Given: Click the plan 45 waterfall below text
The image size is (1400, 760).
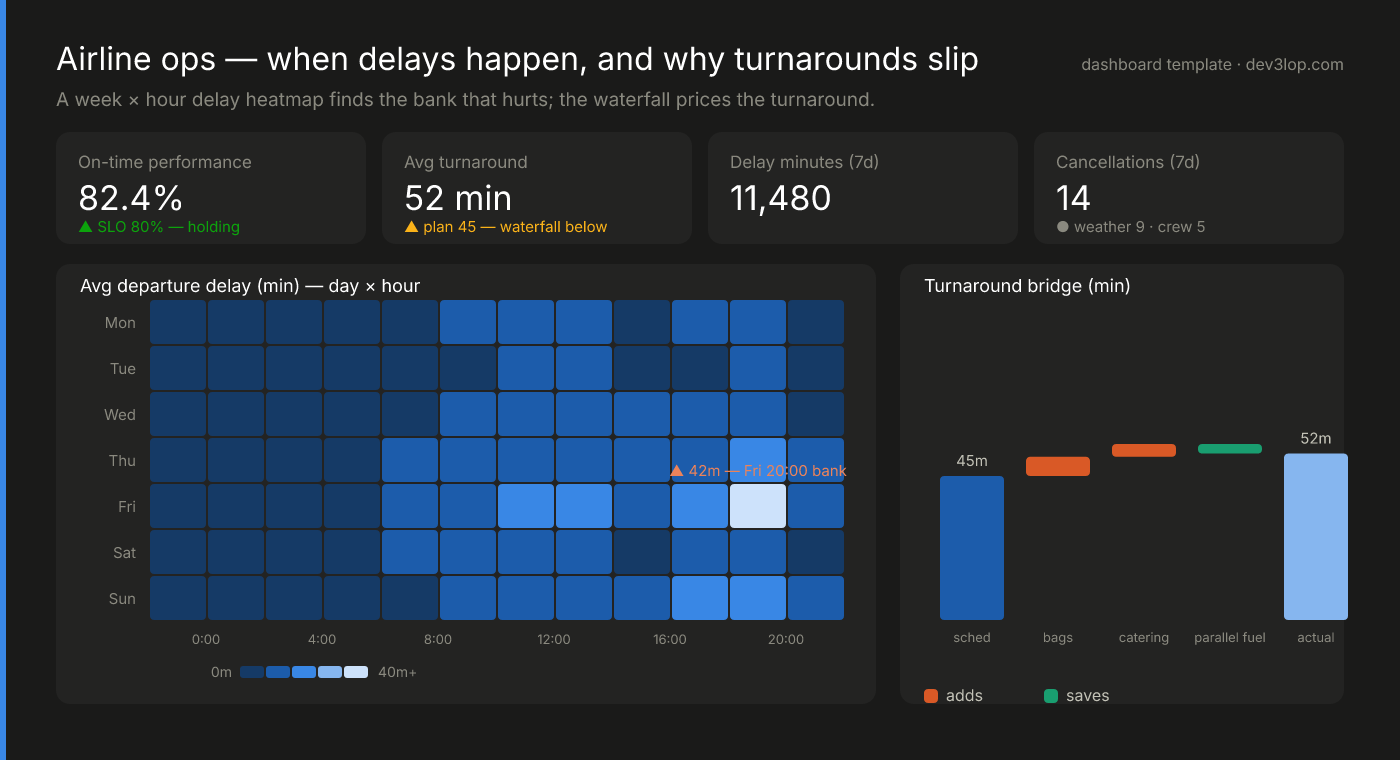Looking at the screenshot, I should 515,227.
